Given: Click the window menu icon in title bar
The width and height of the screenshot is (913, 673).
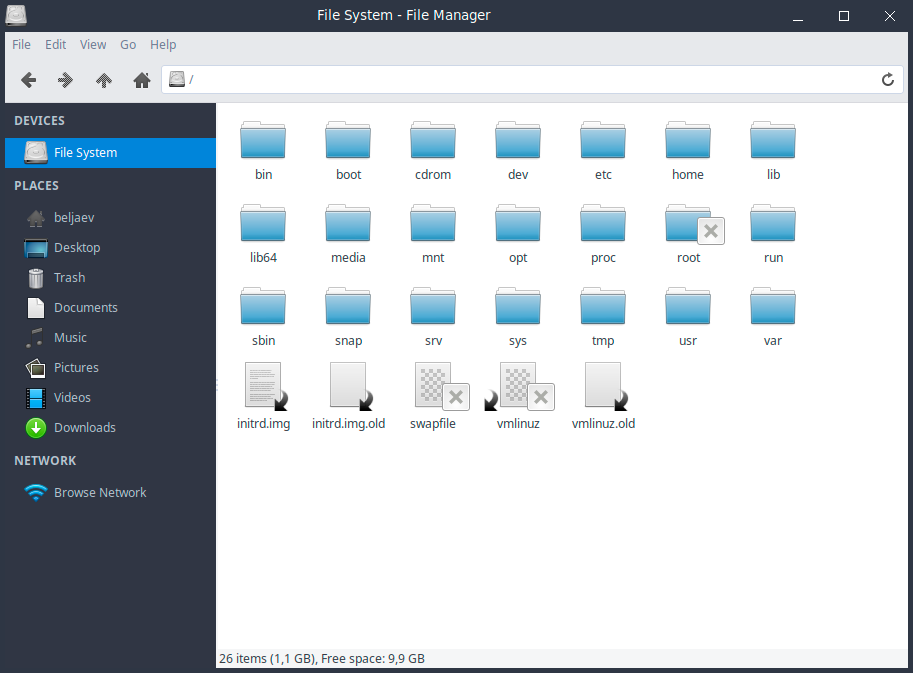Looking at the screenshot, I should pos(16,15).
